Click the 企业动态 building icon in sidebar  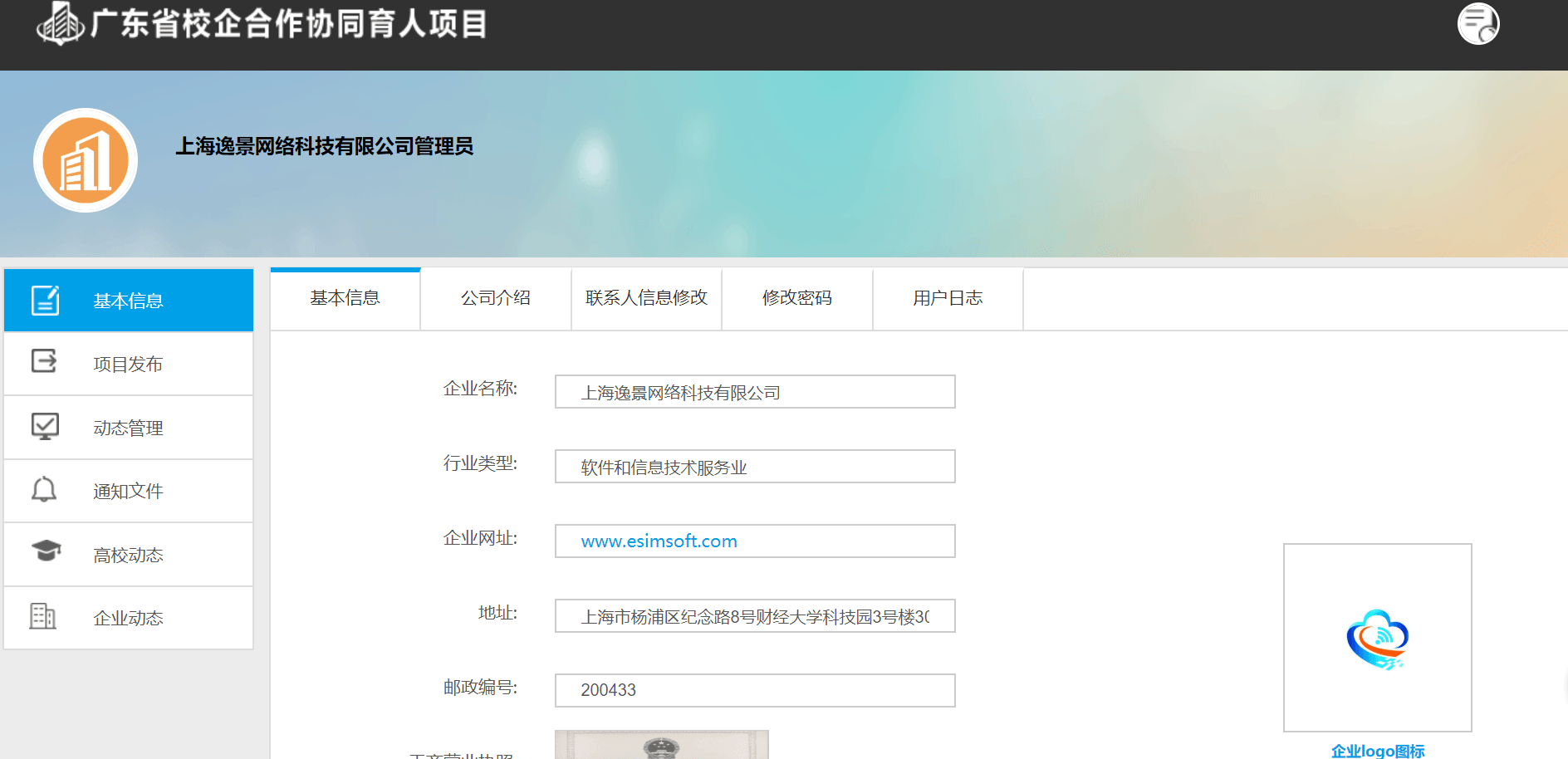[43, 616]
